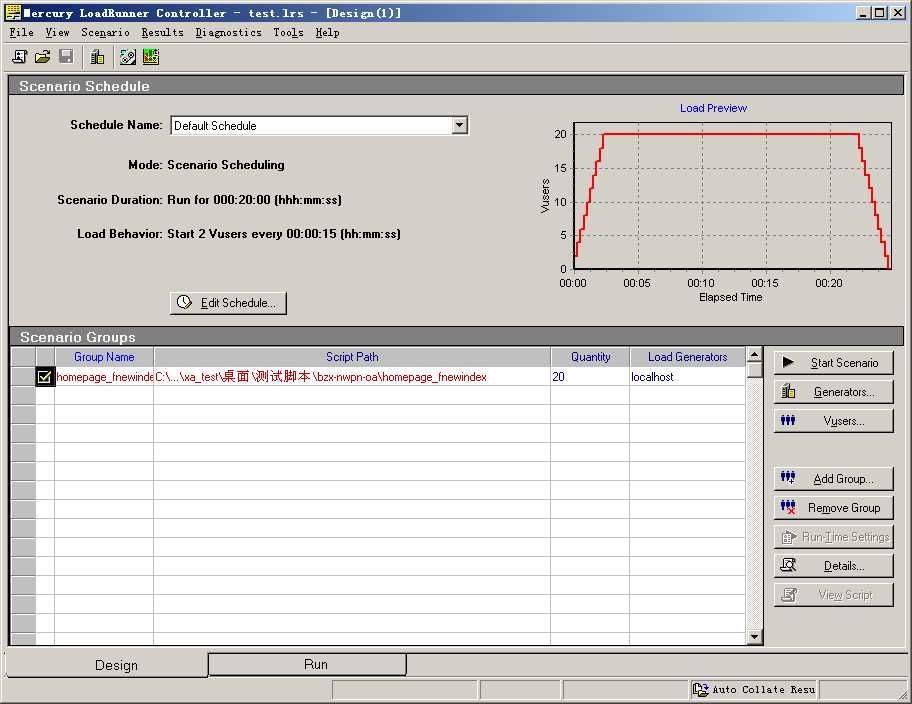The height and width of the screenshot is (704, 912).
Task: Click the Load Preview graph
Action: (x=732, y=196)
